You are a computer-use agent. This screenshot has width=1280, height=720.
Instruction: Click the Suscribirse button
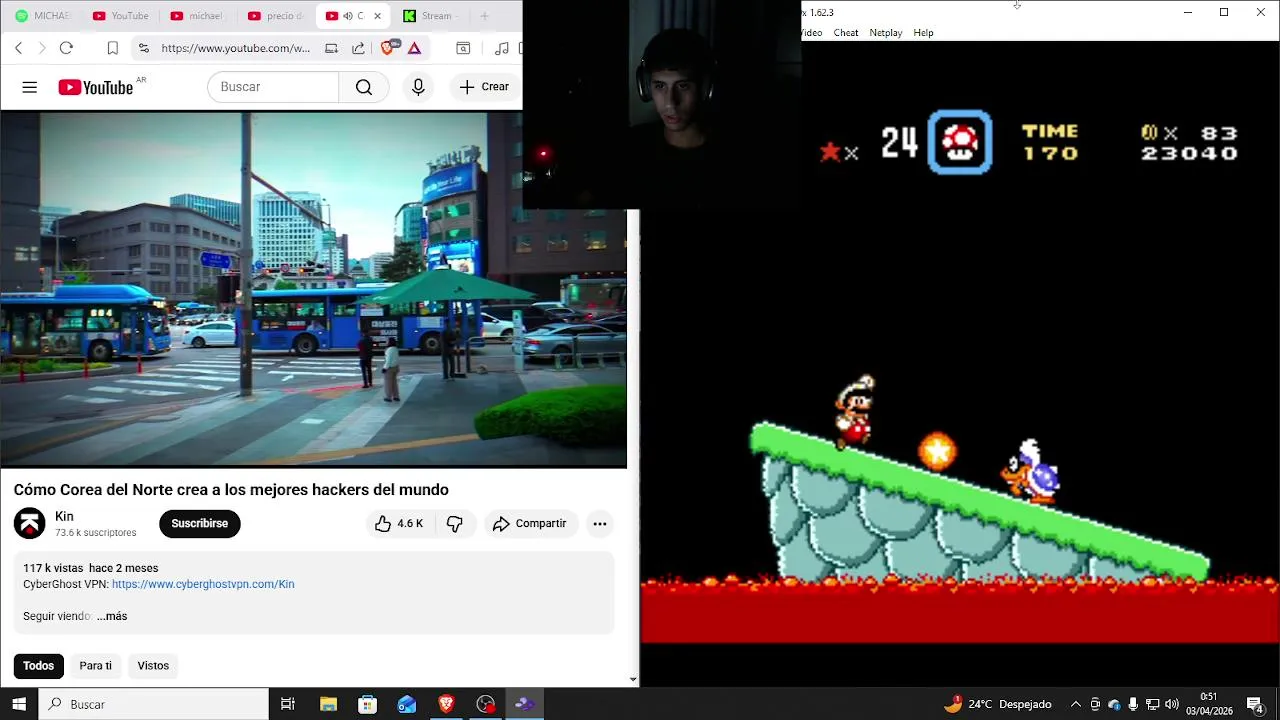(199, 523)
